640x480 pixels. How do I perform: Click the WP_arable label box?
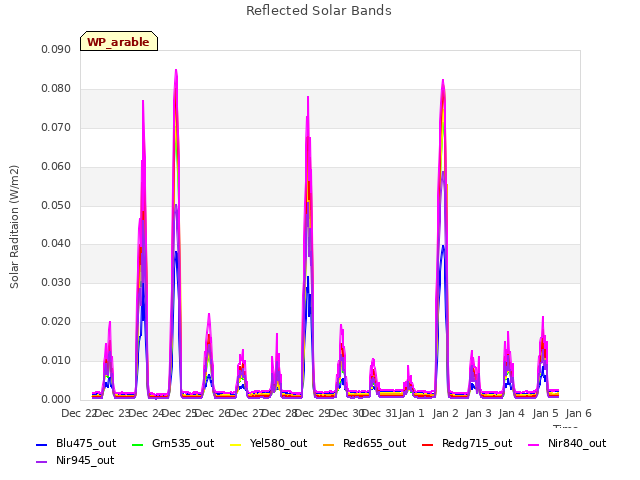119,41
